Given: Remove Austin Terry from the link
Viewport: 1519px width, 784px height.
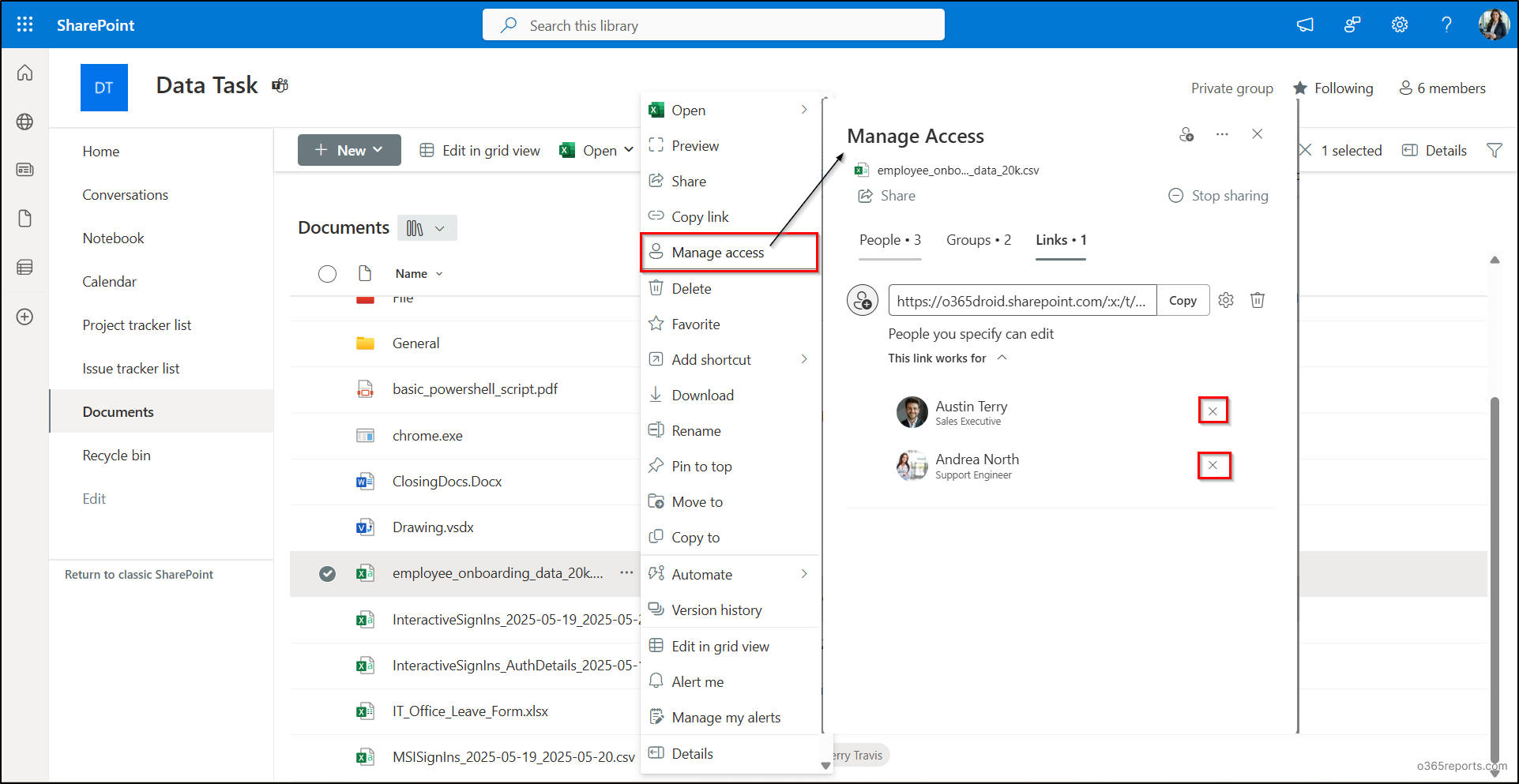Looking at the screenshot, I should 1213,411.
